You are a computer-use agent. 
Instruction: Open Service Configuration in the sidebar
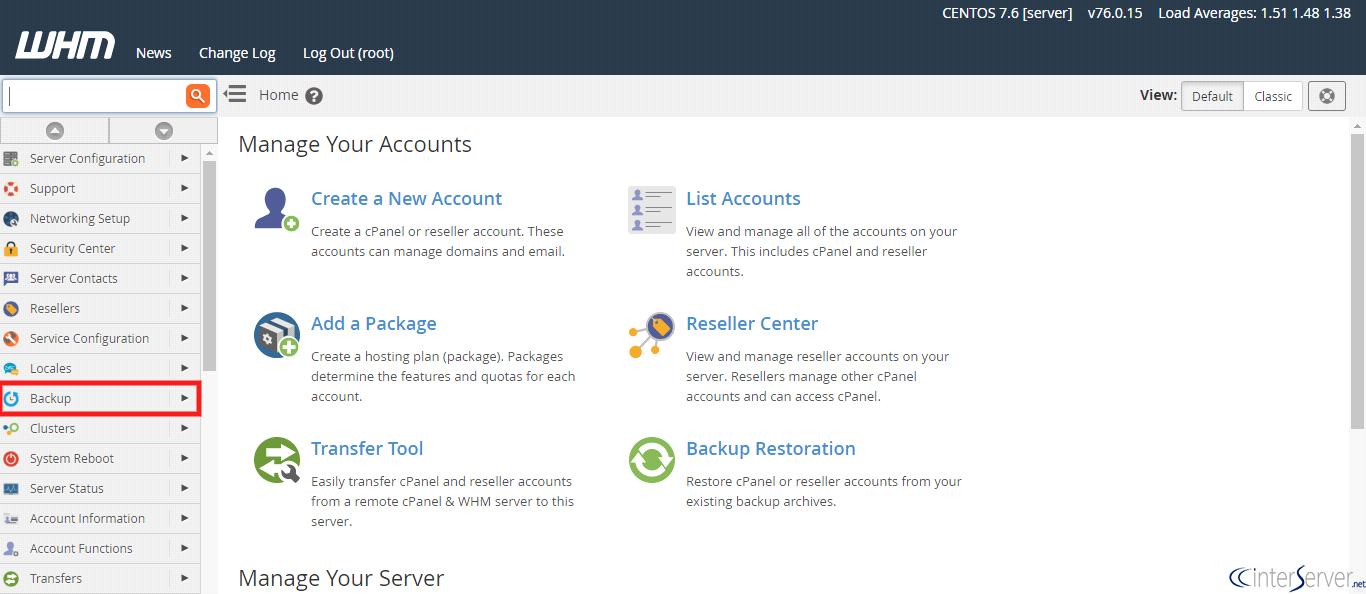pos(100,338)
